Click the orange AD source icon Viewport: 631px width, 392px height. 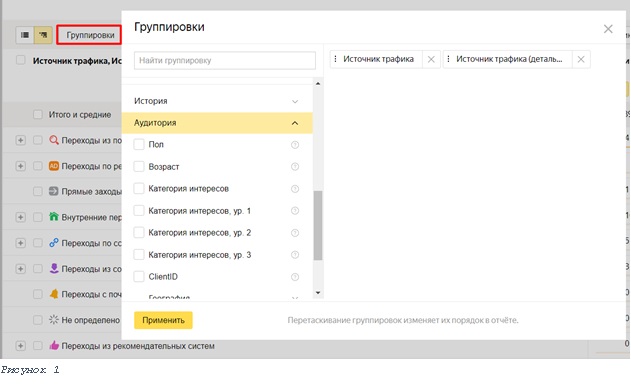pos(54,166)
